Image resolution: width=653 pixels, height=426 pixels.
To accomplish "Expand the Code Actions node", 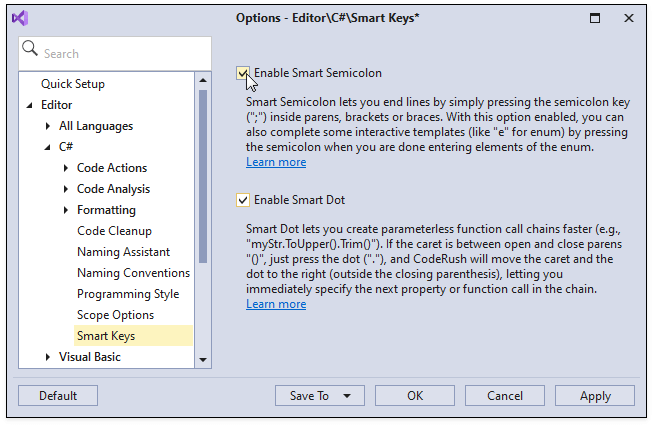I will pyautogui.click(x=66, y=168).
